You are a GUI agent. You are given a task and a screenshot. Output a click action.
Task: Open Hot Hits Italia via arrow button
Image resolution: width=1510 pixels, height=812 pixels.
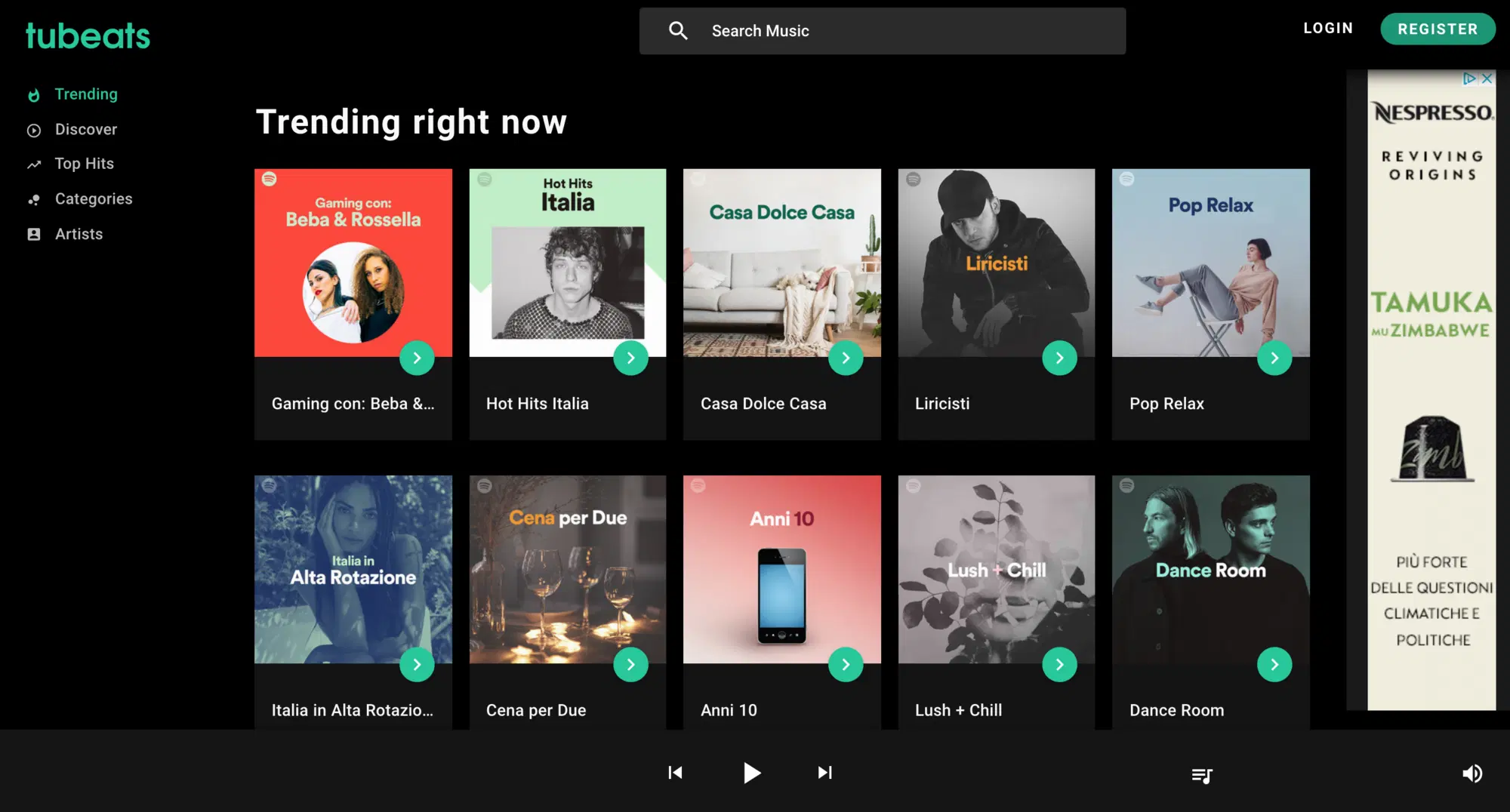pos(630,358)
